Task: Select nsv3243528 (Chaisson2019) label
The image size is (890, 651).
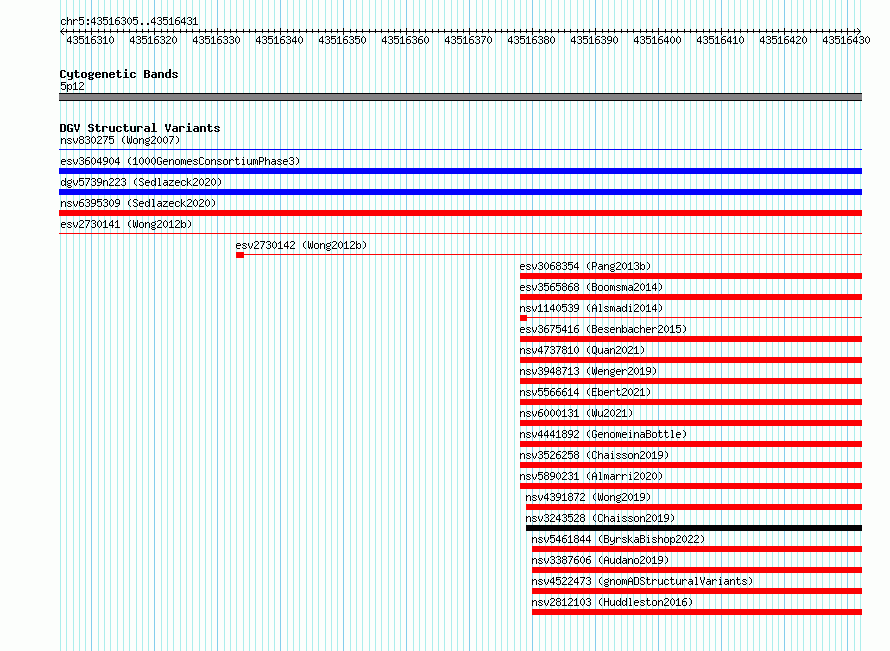Action: 601,518
